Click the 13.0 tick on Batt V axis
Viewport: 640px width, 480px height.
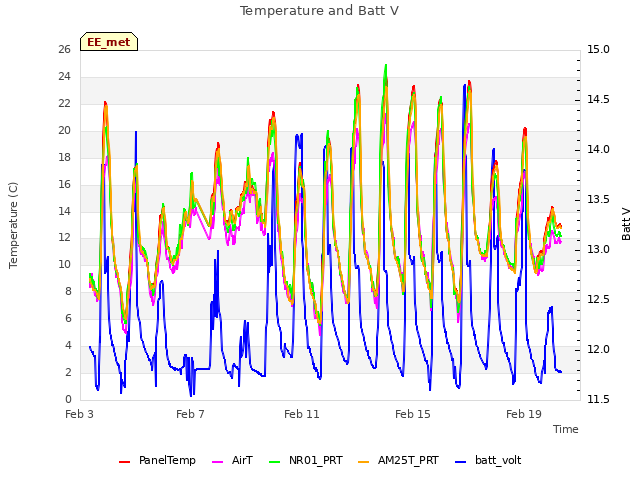pos(598,249)
